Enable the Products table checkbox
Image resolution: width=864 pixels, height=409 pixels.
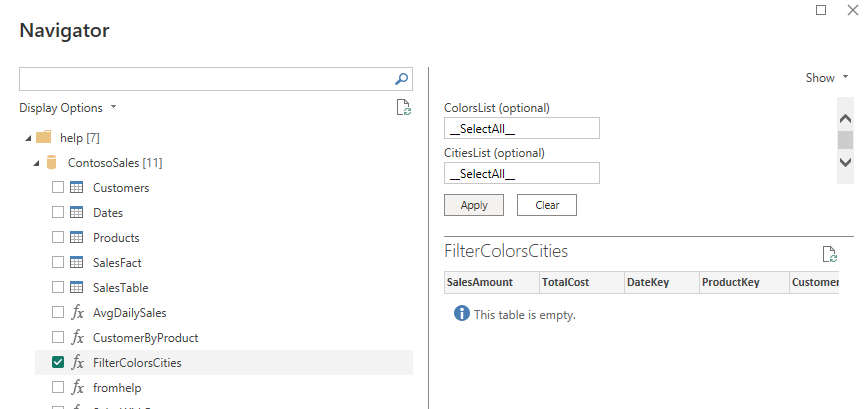click(x=58, y=237)
